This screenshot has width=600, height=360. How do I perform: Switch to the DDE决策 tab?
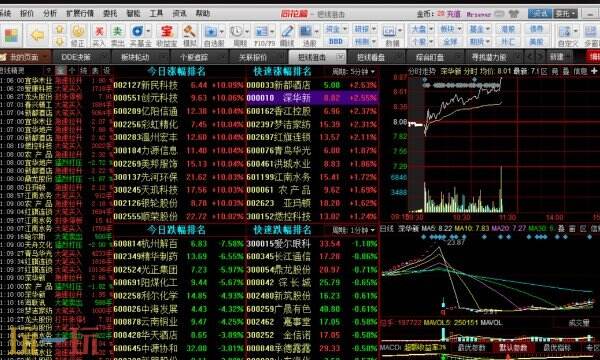[x=76, y=57]
